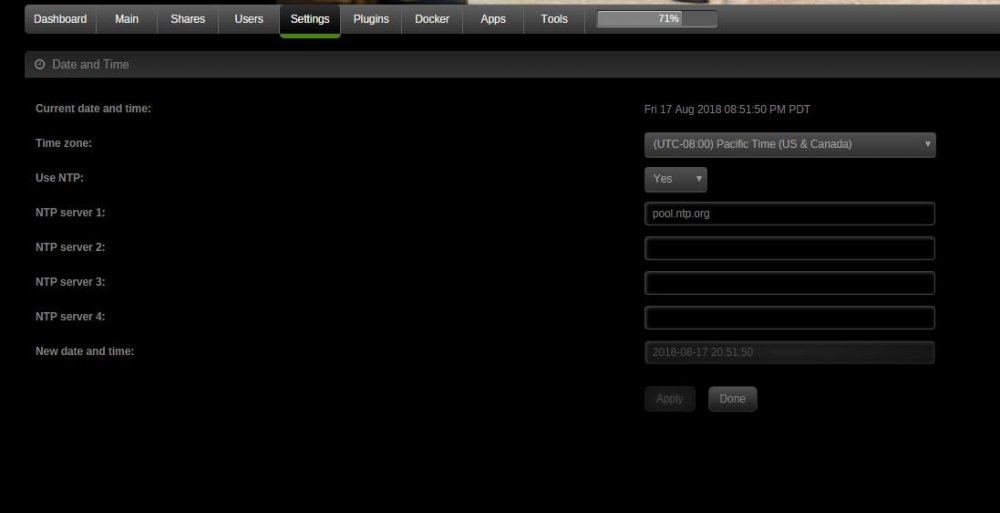Expand the Time zone dropdown
This screenshot has height=513, width=1000.
pyautogui.click(x=790, y=145)
